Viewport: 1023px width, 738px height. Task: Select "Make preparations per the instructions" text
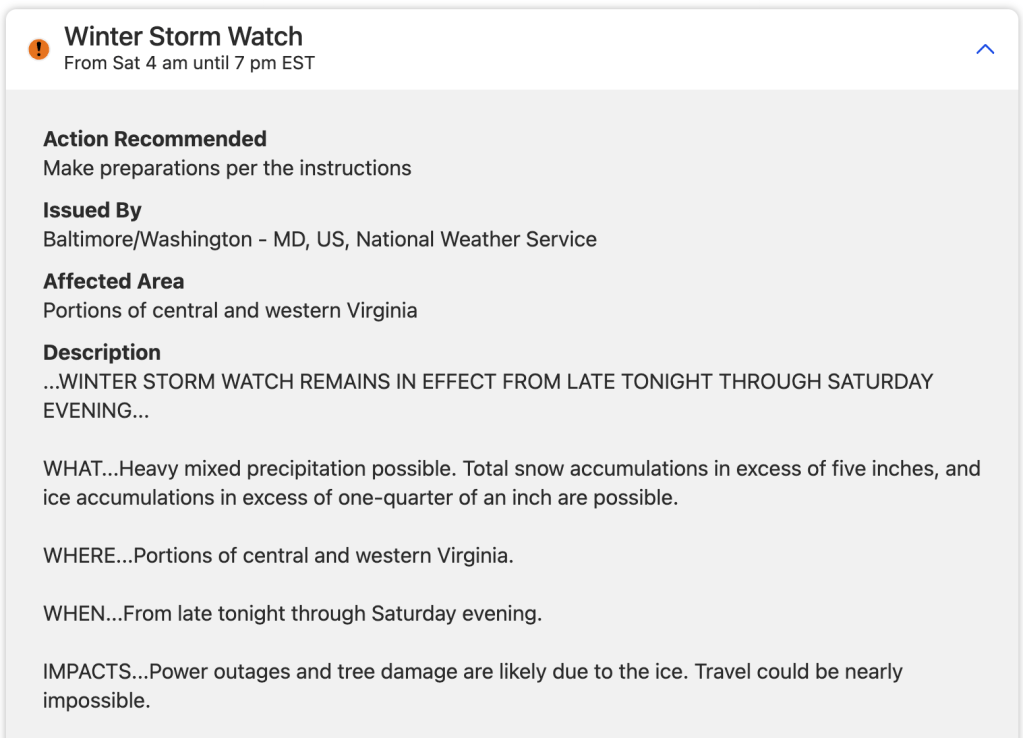pos(227,168)
